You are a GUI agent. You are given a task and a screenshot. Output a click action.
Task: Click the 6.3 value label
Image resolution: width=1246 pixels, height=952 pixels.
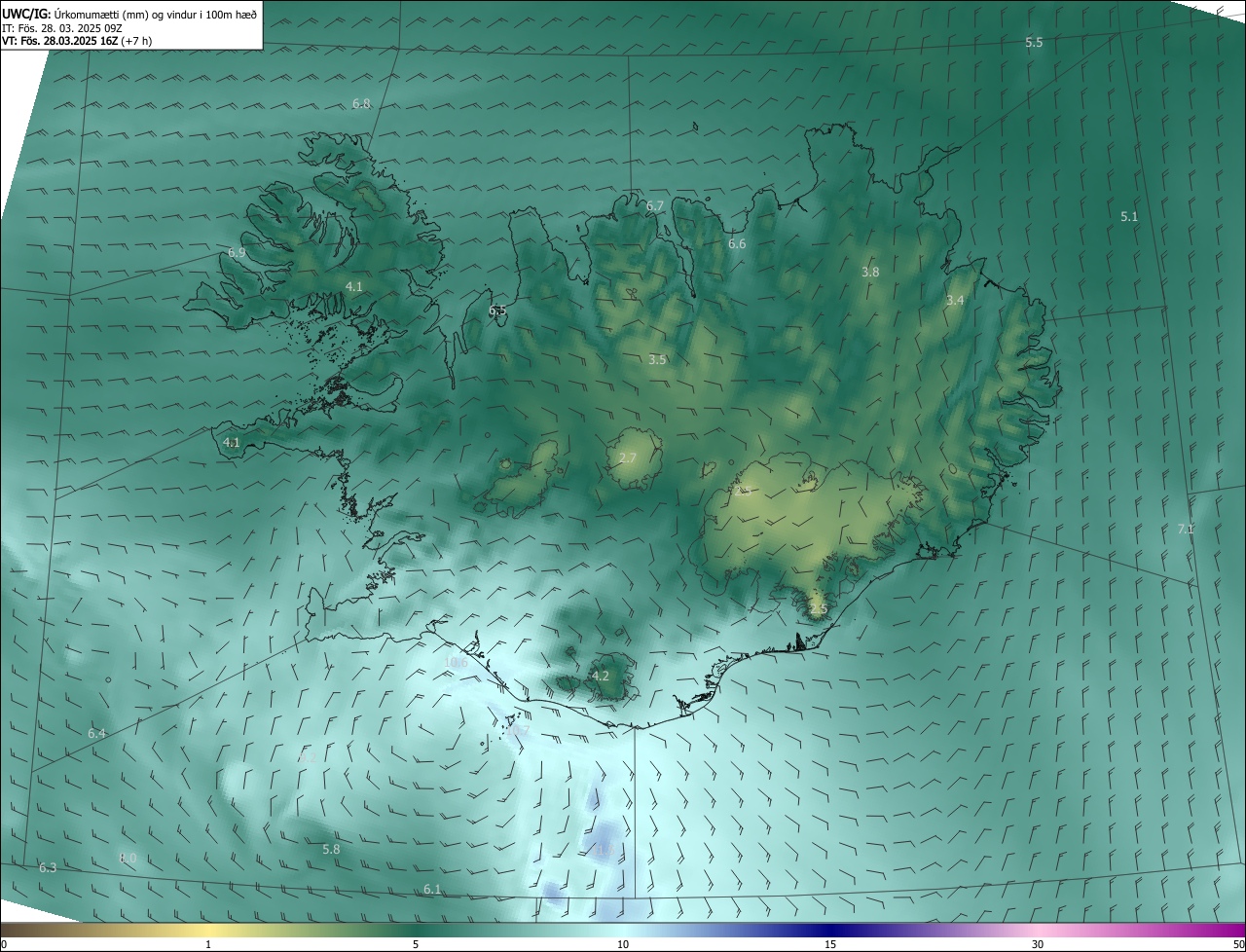pyautogui.click(x=48, y=867)
